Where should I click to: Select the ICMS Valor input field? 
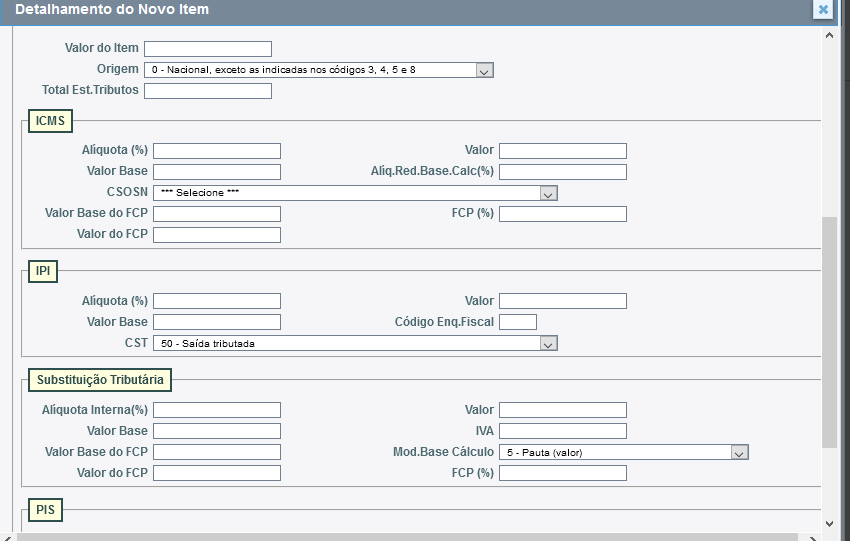pos(562,151)
